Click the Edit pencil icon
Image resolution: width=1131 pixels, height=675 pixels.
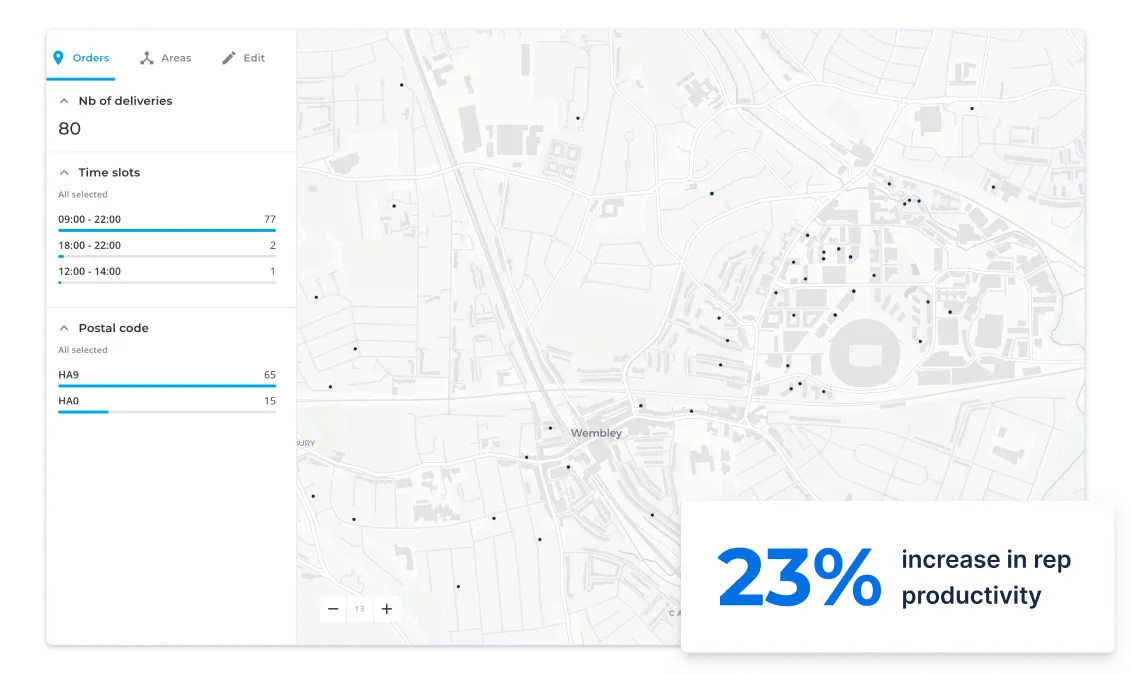point(229,58)
